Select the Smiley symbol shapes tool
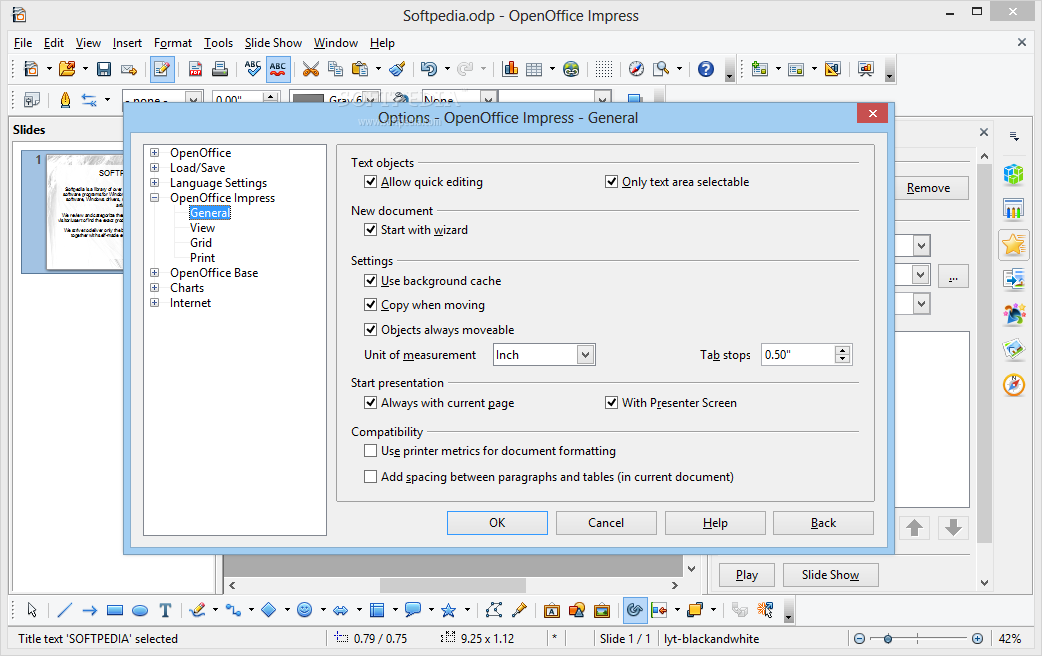The image size is (1042, 656). (x=304, y=609)
